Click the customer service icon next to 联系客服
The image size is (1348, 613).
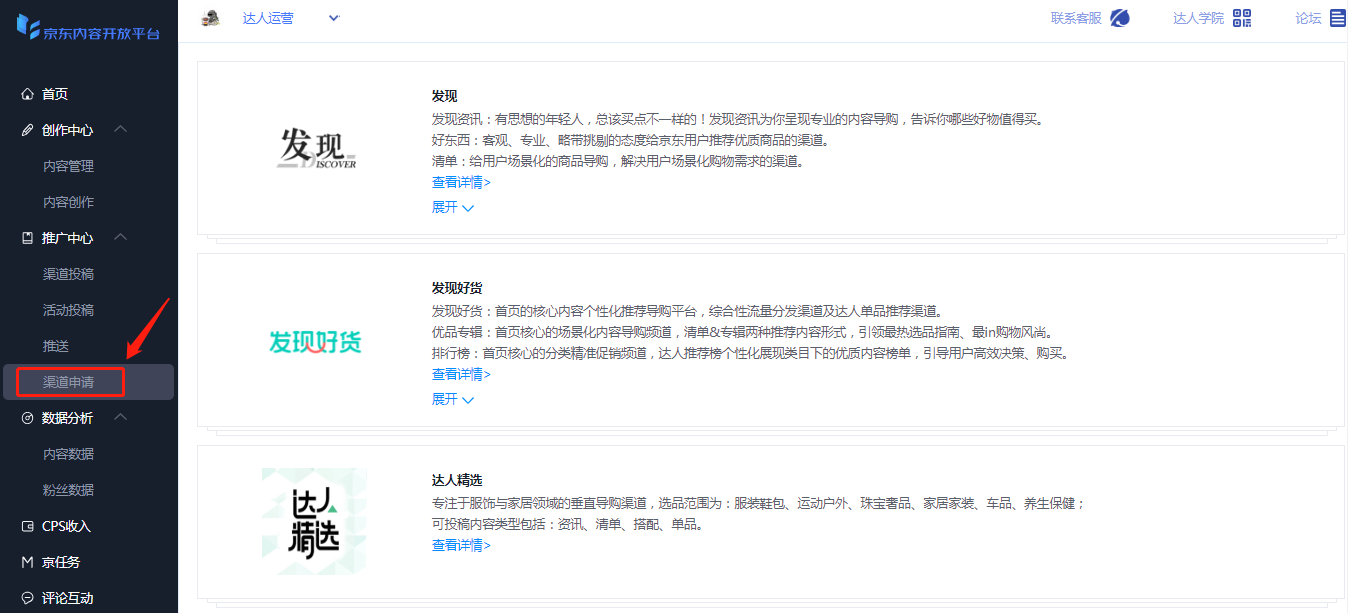point(1120,18)
